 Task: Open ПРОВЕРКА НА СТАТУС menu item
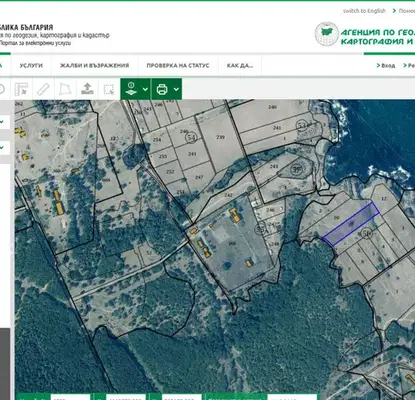tap(178, 65)
